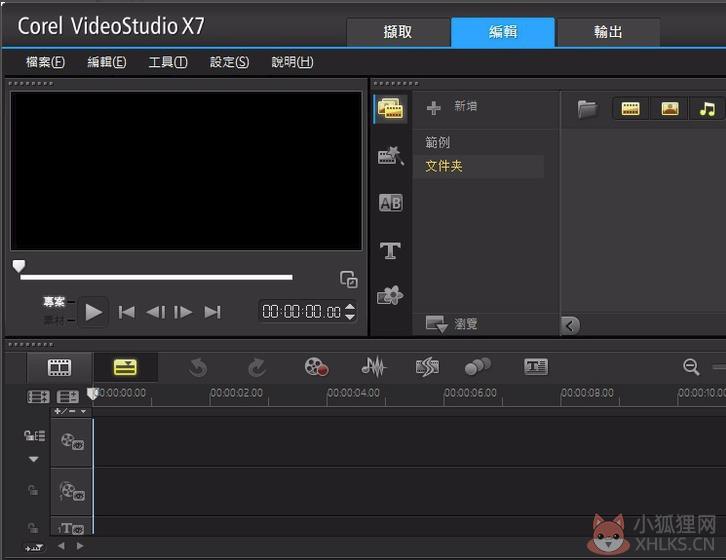726x560 pixels.
Task: Open the Media library panel
Action: click(390, 109)
